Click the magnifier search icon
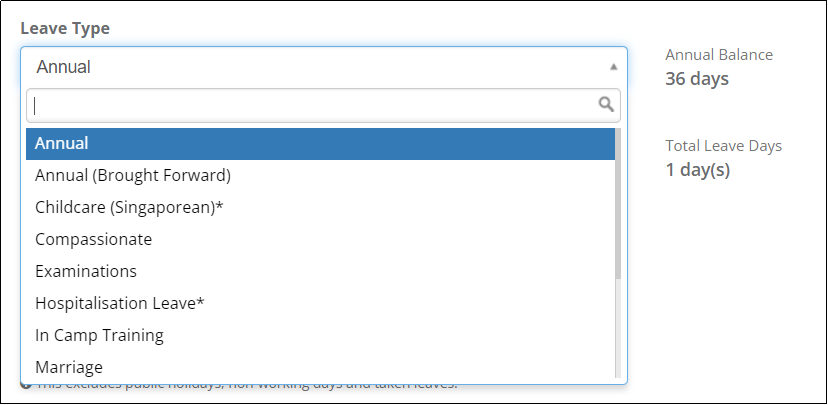828x405 pixels. click(606, 105)
